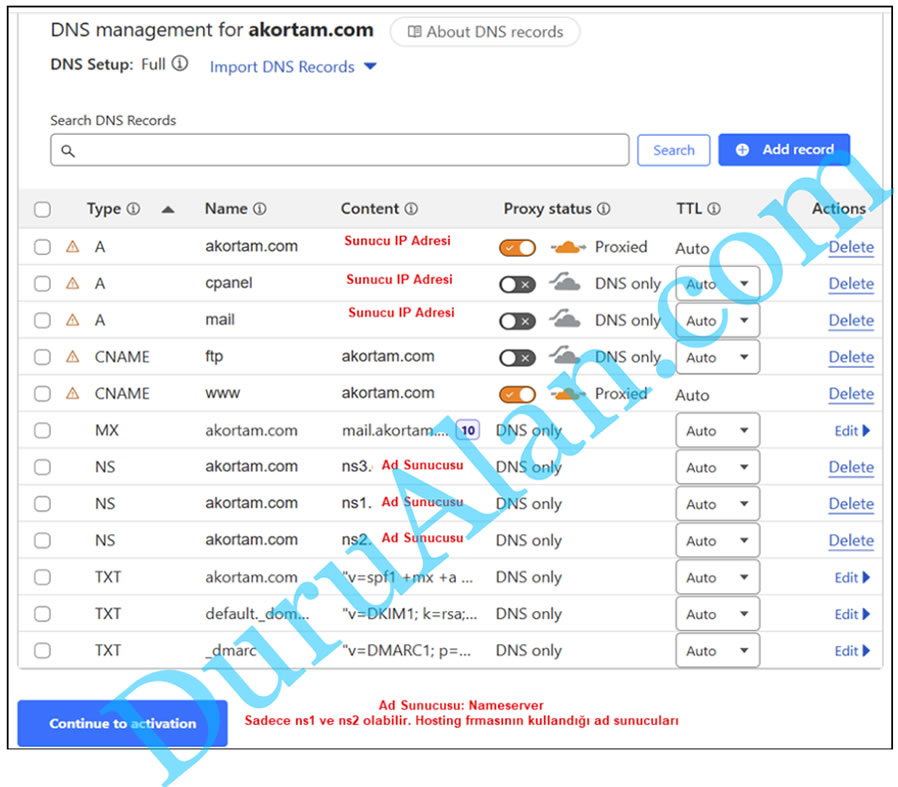
Task: Delete the ftp CNAME record
Action: pos(851,357)
